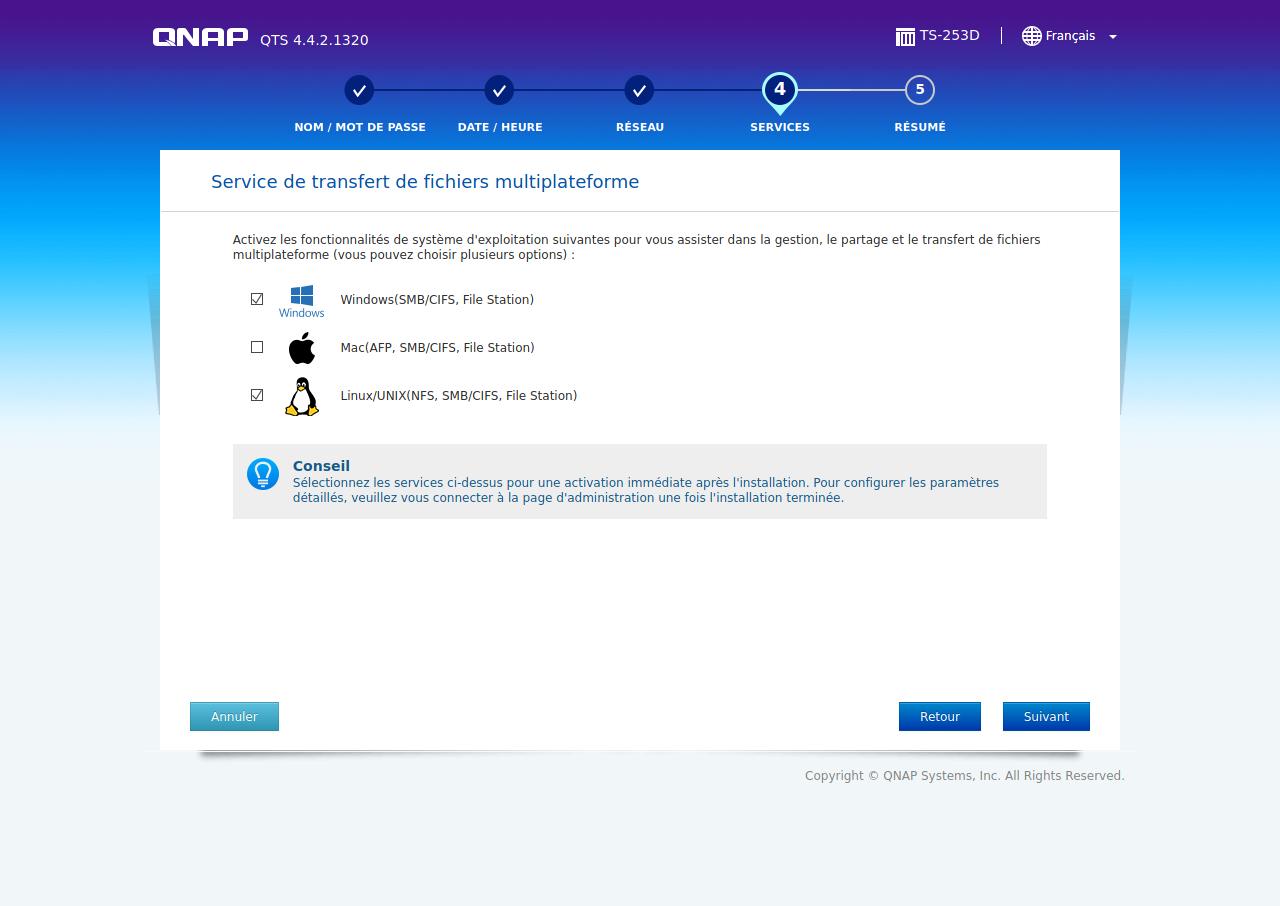
Task: Click the globe language icon
Action: pos(1031,36)
